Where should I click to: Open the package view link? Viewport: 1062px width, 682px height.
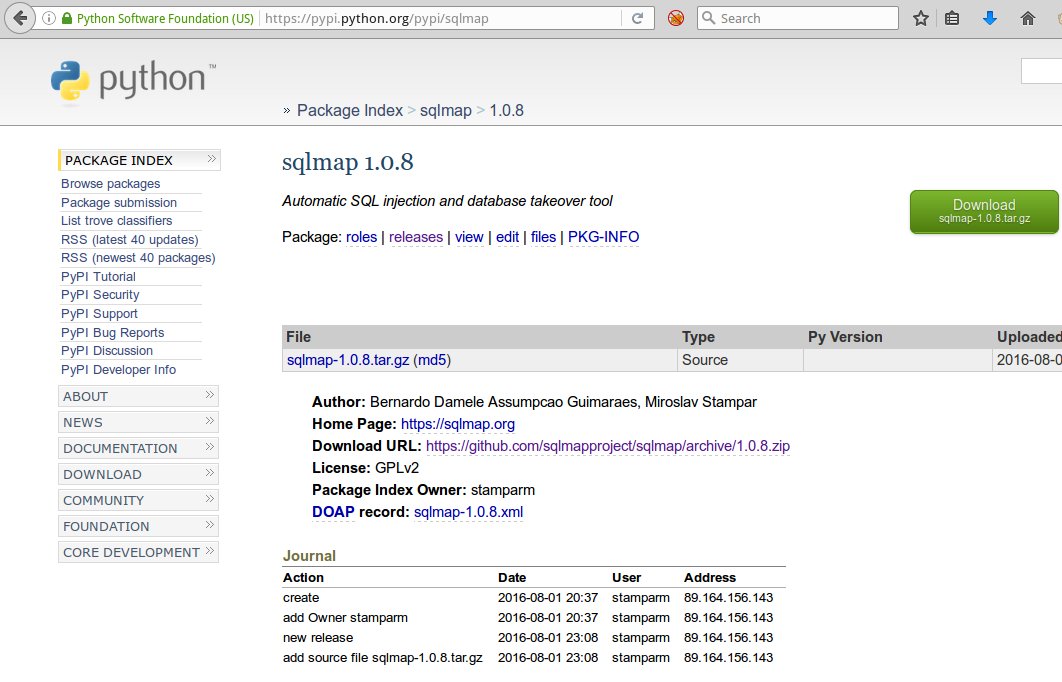(x=469, y=237)
